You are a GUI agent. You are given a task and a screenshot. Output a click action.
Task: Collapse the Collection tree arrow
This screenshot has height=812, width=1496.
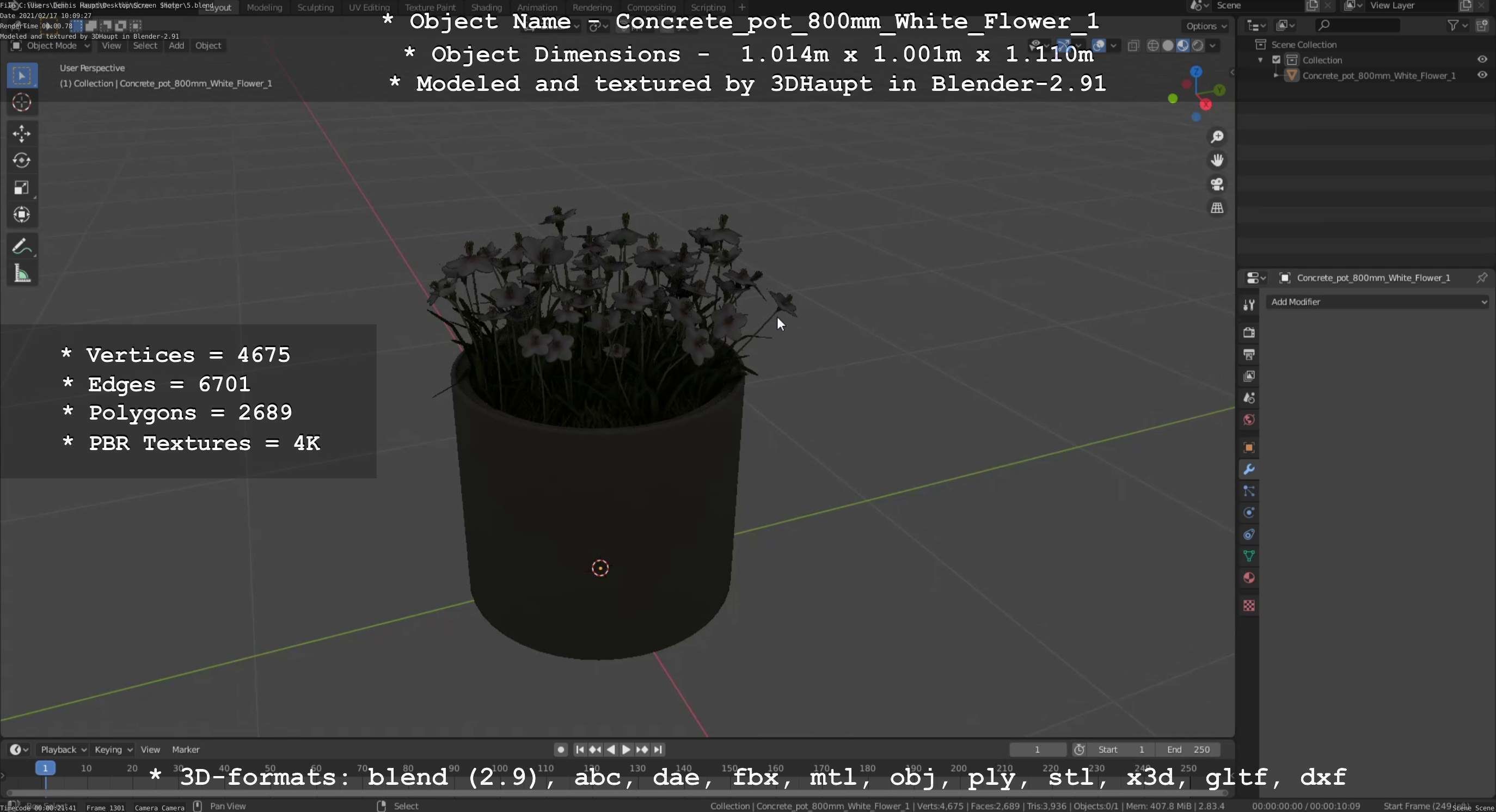pyautogui.click(x=1260, y=60)
